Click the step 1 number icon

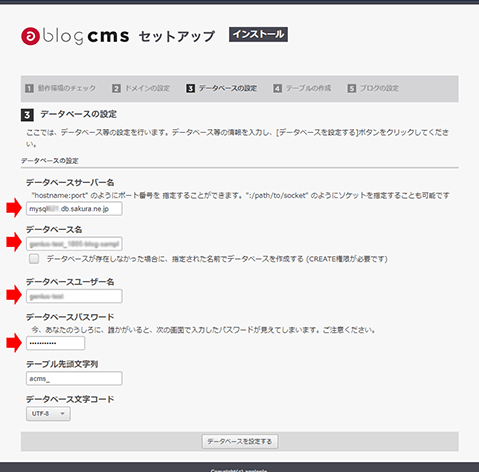(29, 88)
